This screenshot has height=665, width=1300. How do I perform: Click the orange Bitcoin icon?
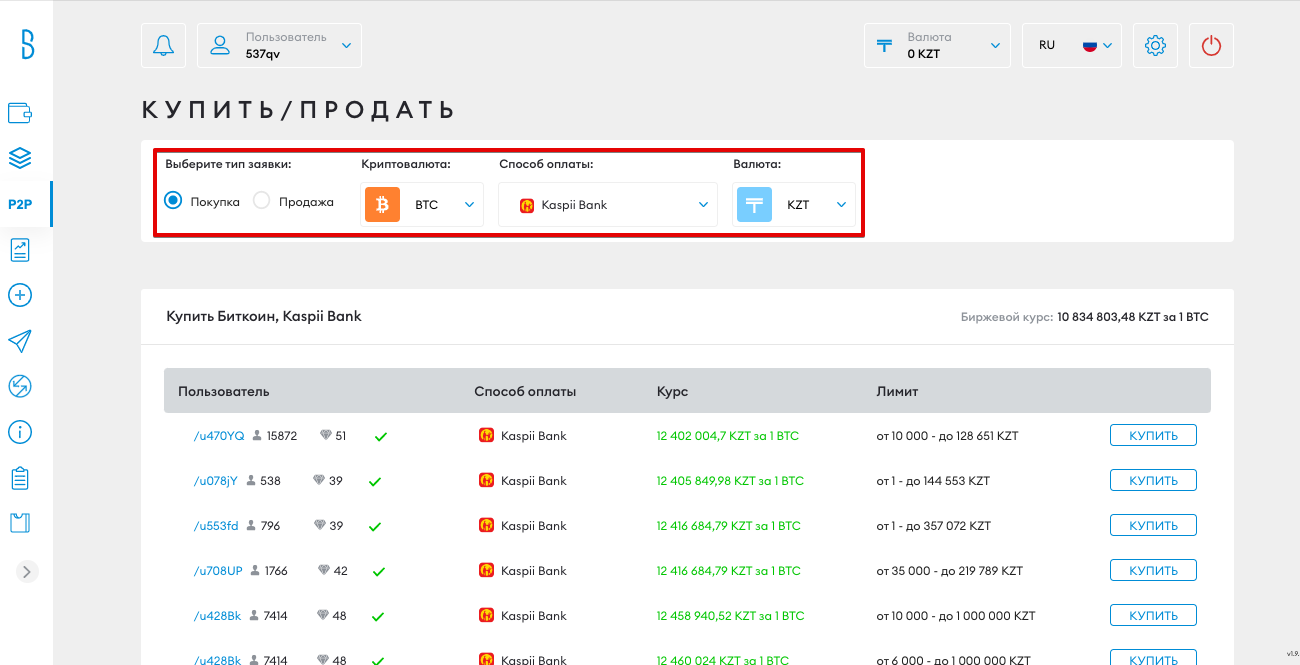pyautogui.click(x=382, y=204)
